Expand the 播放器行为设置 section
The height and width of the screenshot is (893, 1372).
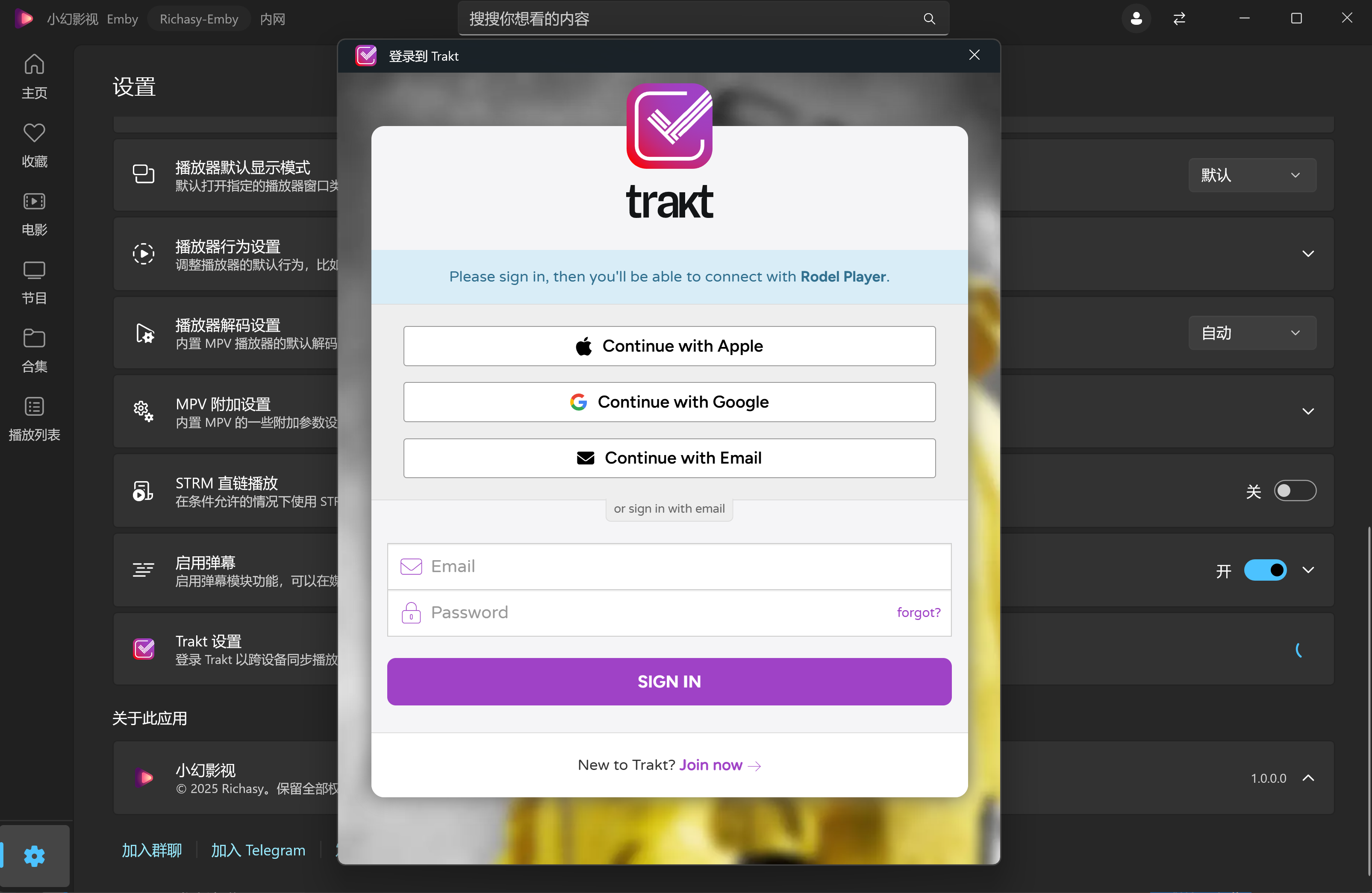coord(1308,253)
